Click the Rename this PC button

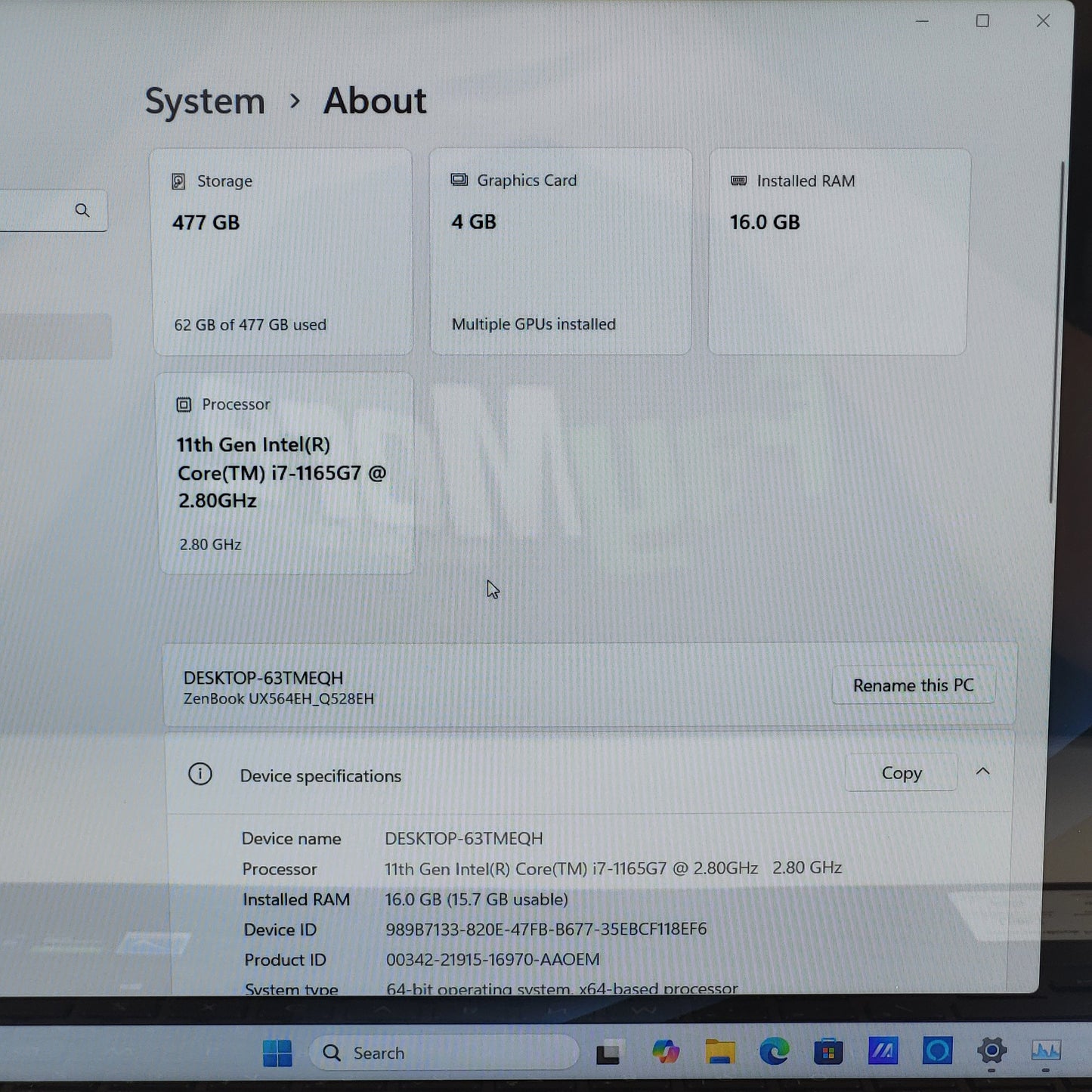[913, 685]
